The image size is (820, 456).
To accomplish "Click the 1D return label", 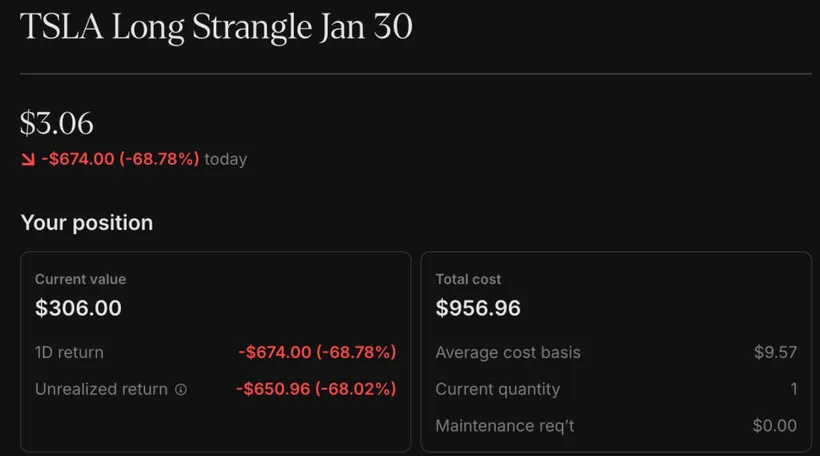I will click(x=69, y=352).
